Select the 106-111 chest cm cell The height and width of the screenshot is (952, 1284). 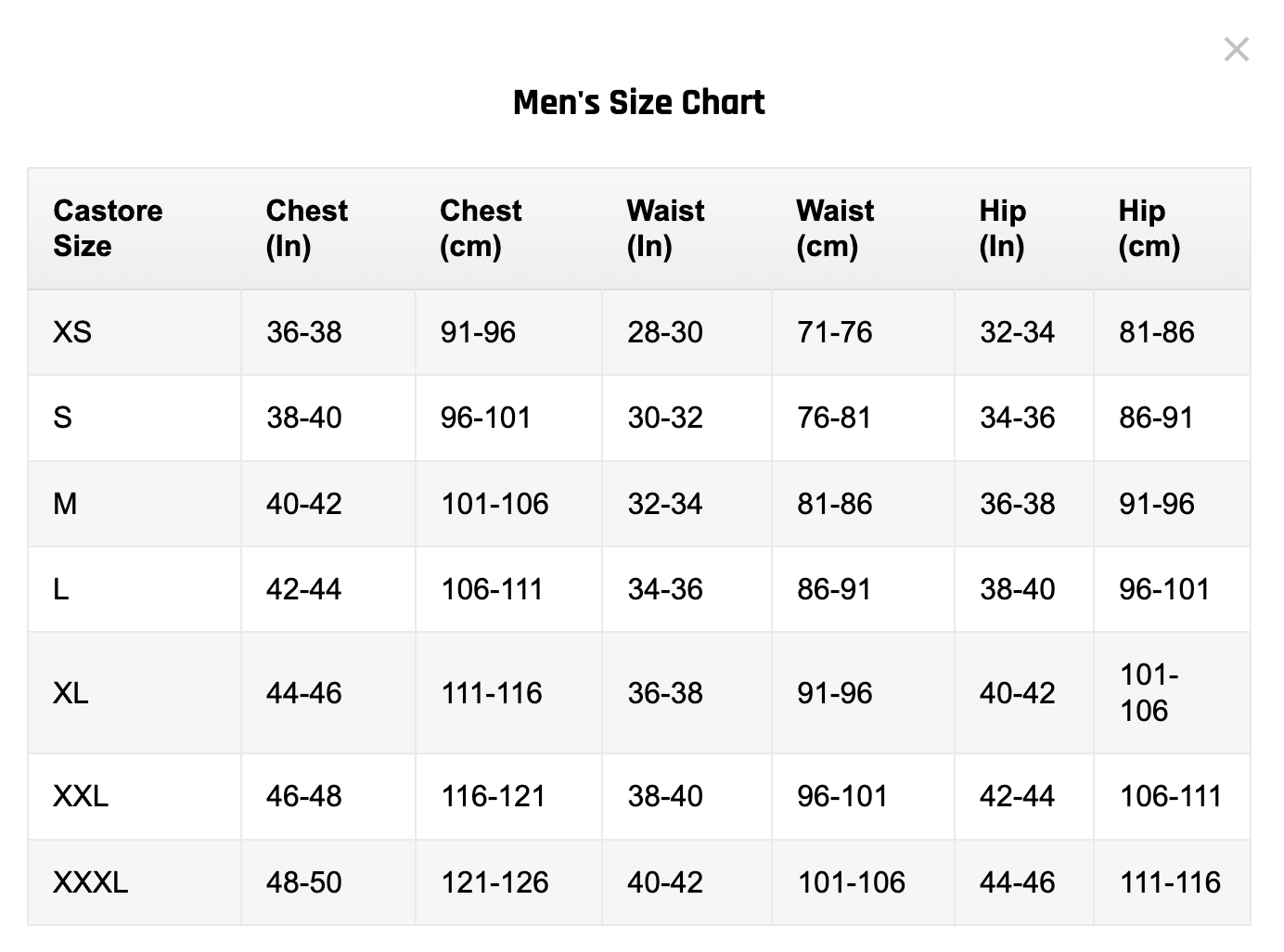click(x=492, y=589)
